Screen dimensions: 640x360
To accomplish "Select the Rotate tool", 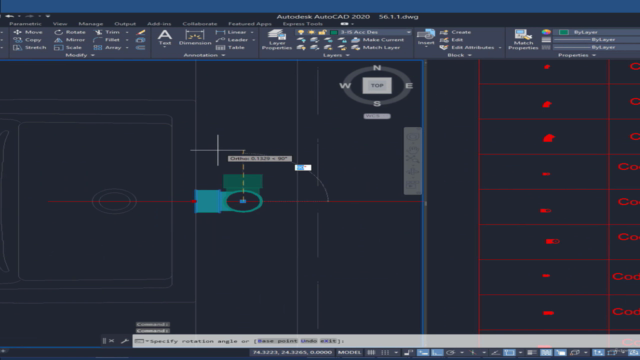I will 70,32.
